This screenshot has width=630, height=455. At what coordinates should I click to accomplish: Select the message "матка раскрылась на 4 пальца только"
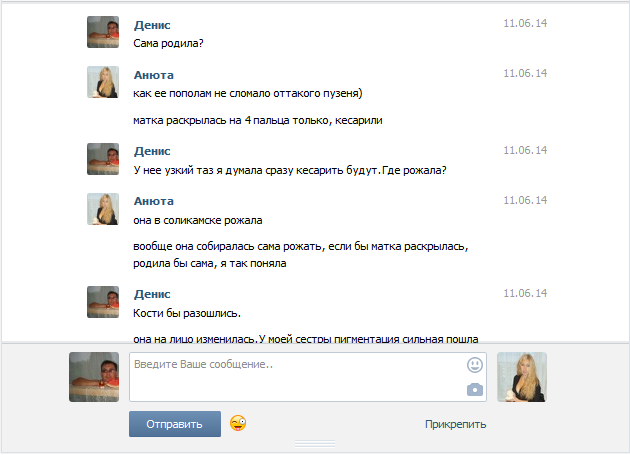(x=258, y=121)
